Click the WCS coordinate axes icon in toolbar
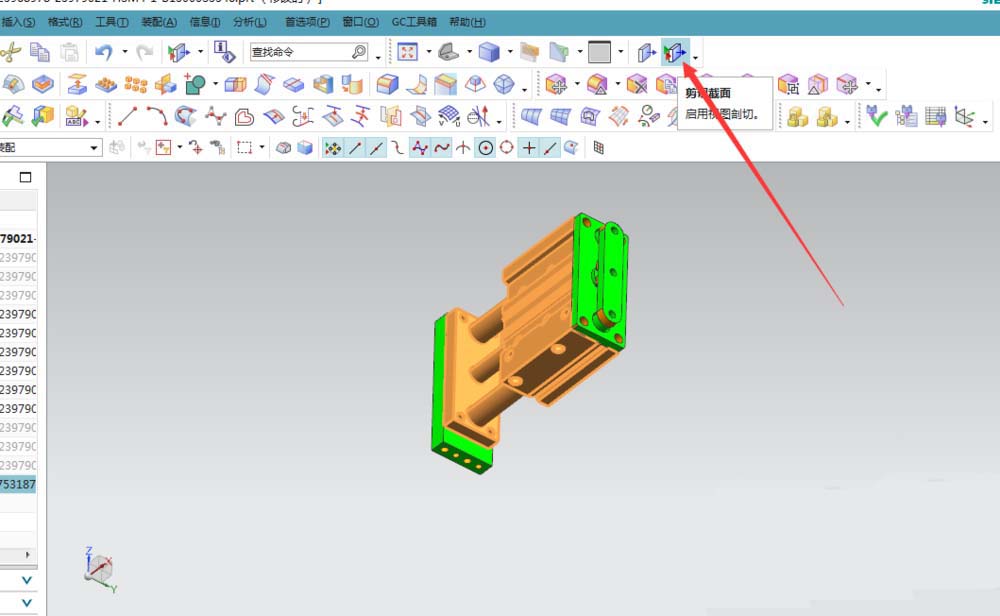The image size is (1000, 616). pyautogui.click(x=964, y=117)
